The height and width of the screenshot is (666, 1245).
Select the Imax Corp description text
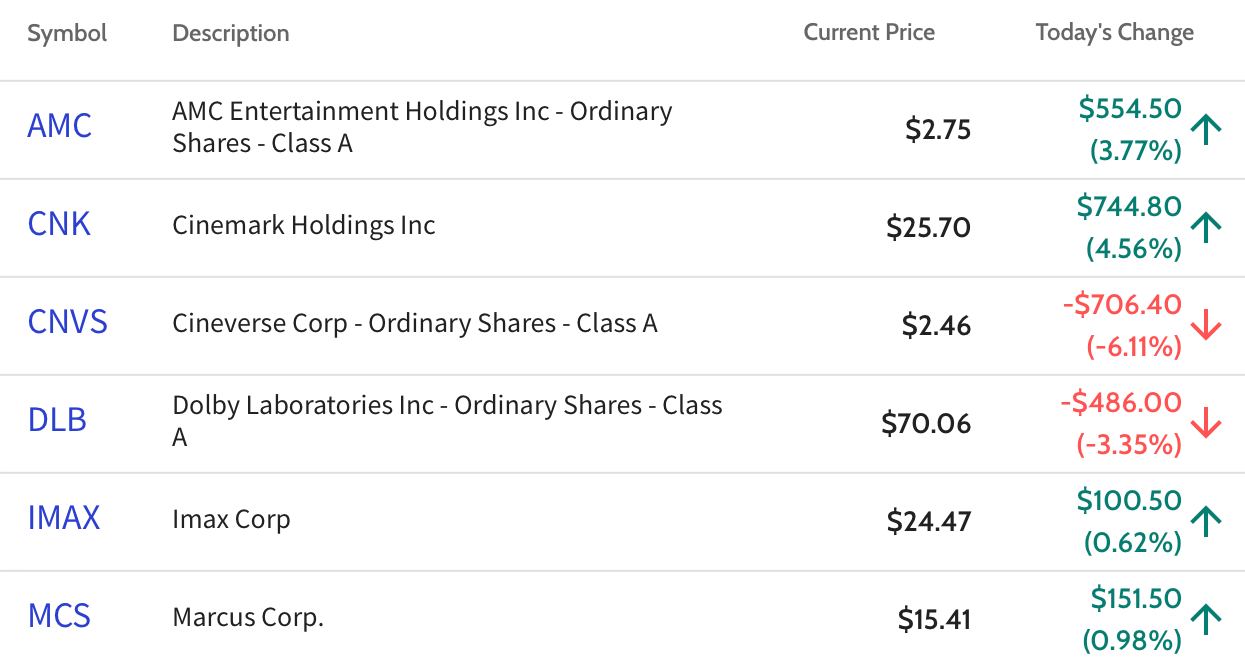click(232, 520)
